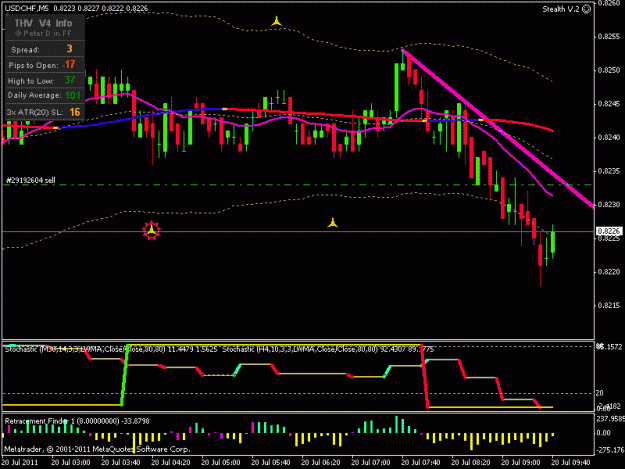
Task: Click the -275.176 scale value in the Retracement pane
Action: pos(609,450)
